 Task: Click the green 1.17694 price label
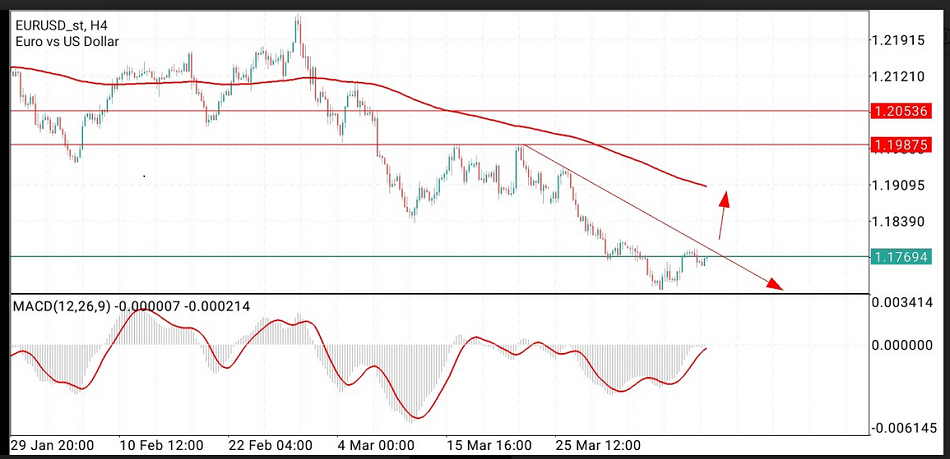tap(900, 257)
